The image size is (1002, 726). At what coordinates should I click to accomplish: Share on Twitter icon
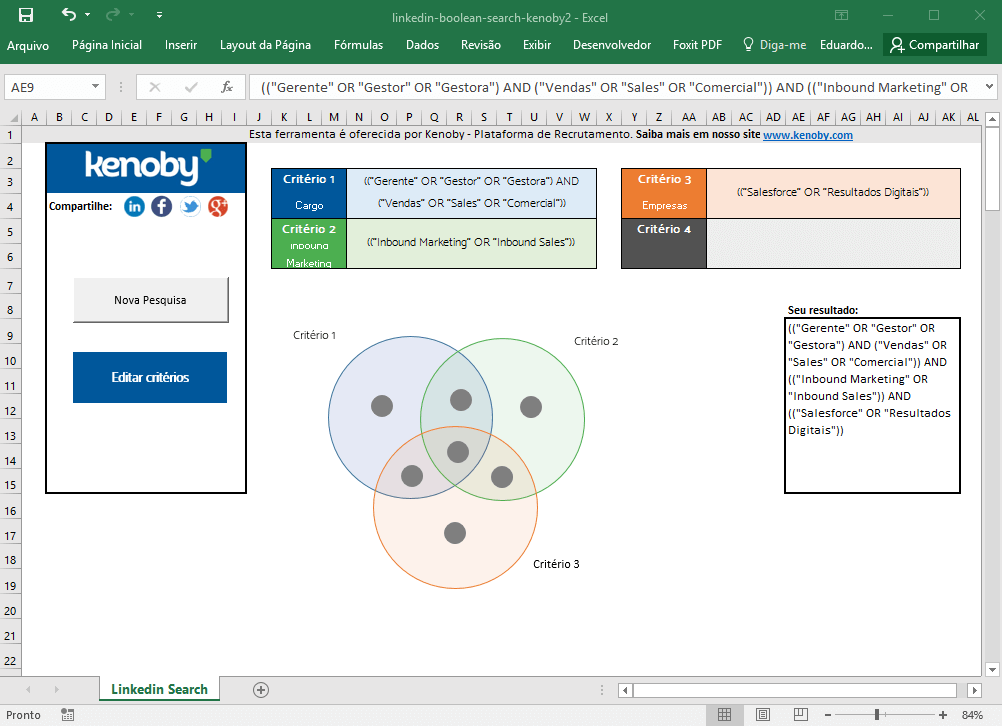coord(190,206)
